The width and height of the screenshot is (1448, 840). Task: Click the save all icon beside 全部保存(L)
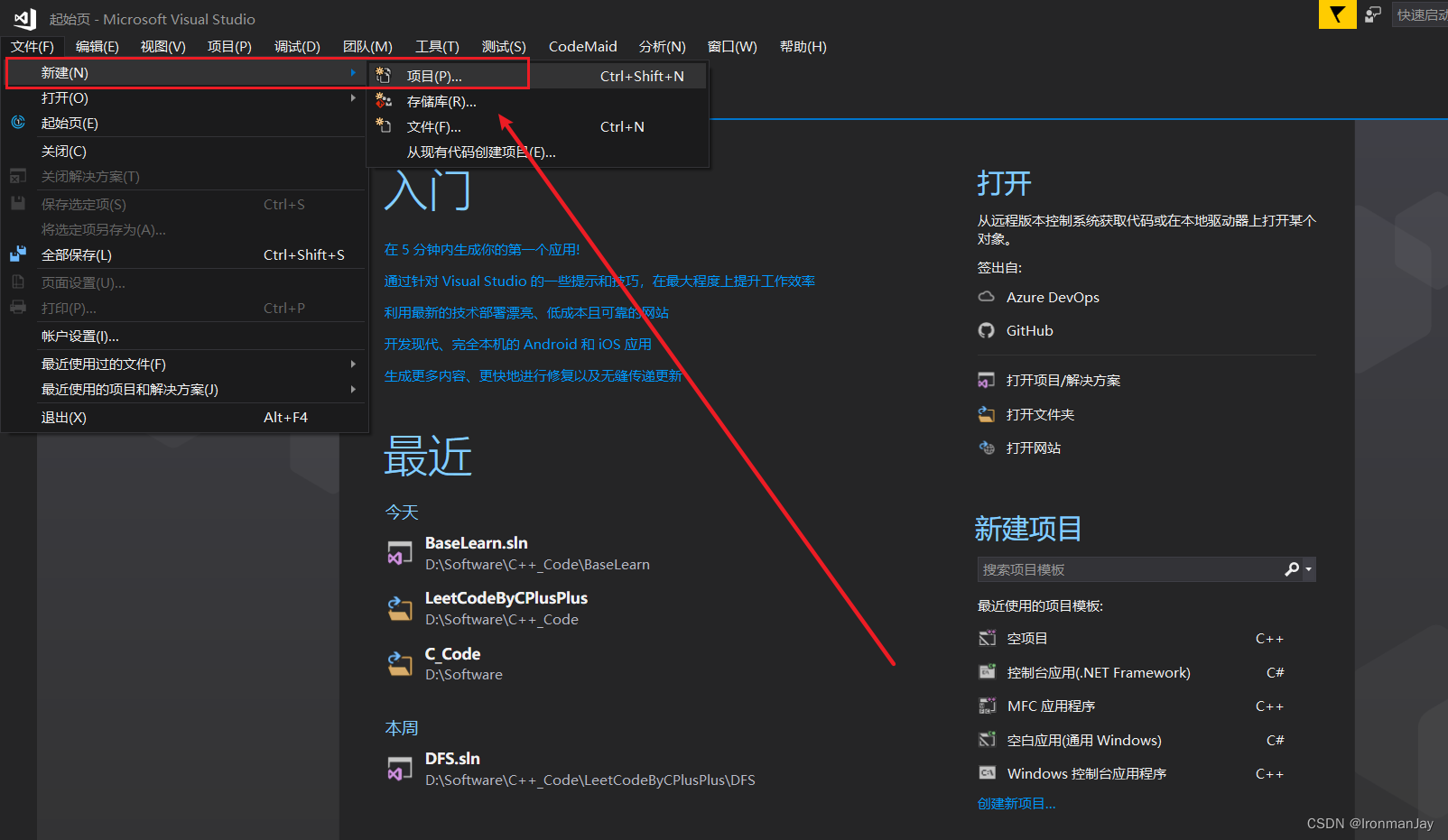pyautogui.click(x=18, y=254)
